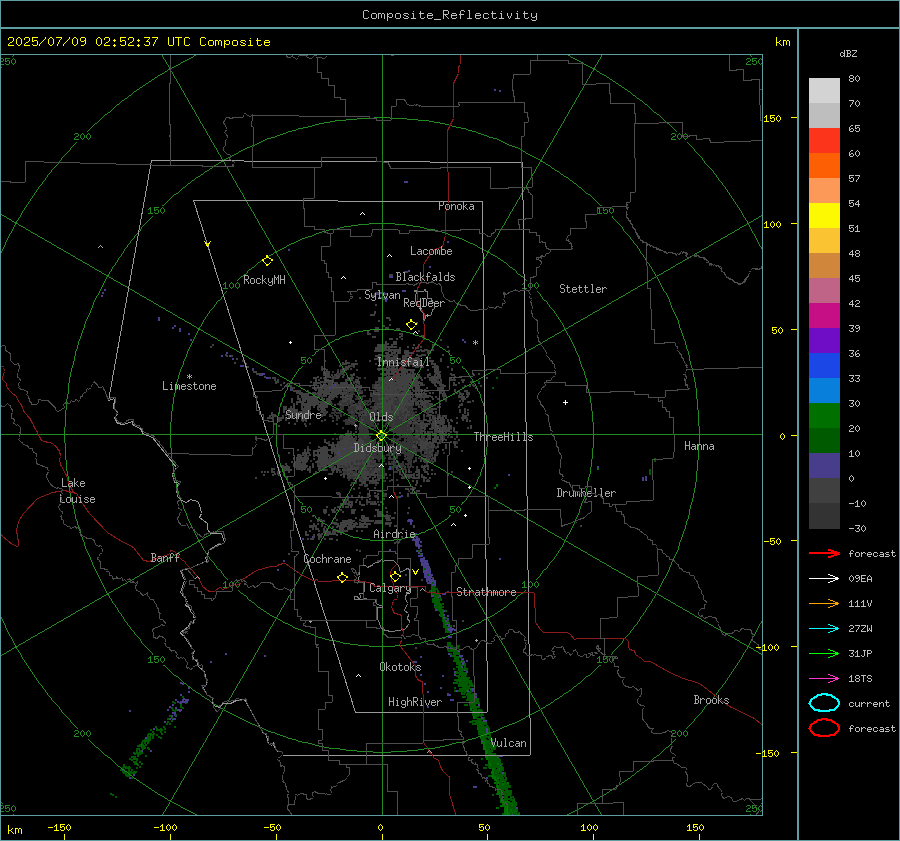
Task: Click the Limestone label
Action: pos(189,386)
